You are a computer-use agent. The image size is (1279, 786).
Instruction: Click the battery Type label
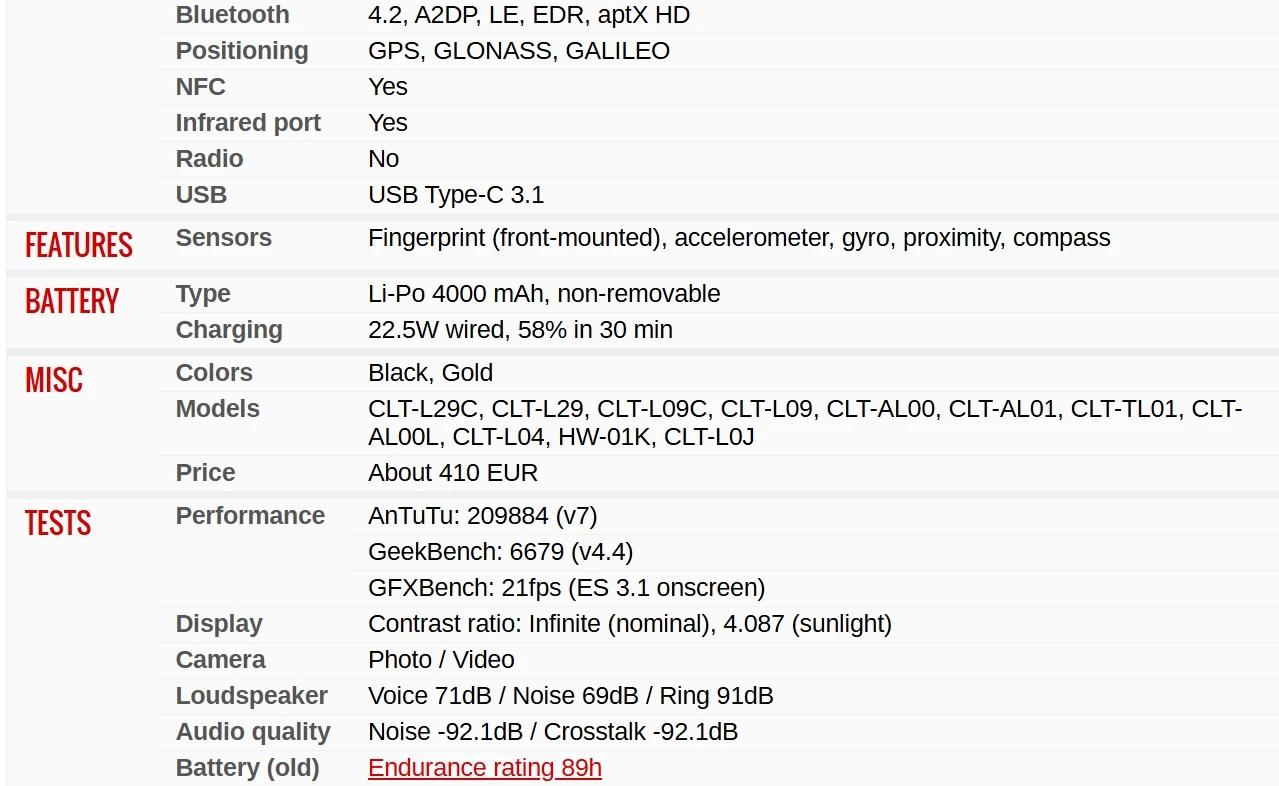(x=203, y=294)
